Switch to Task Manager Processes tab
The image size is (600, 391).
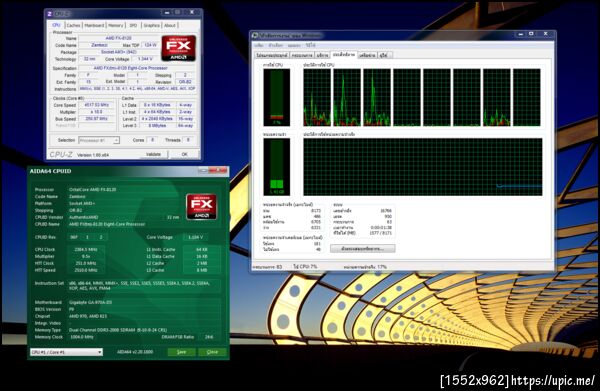coord(302,55)
